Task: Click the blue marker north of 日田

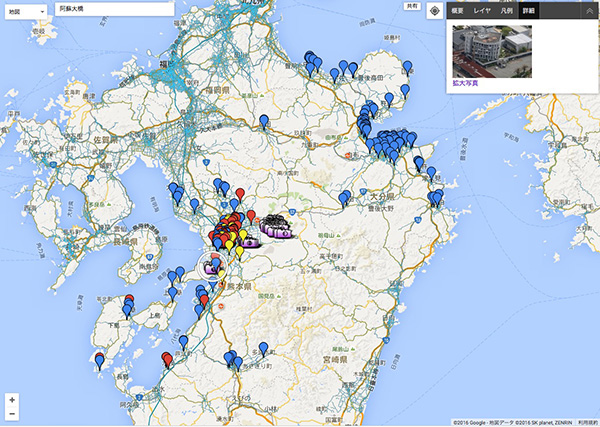Action: point(264,121)
